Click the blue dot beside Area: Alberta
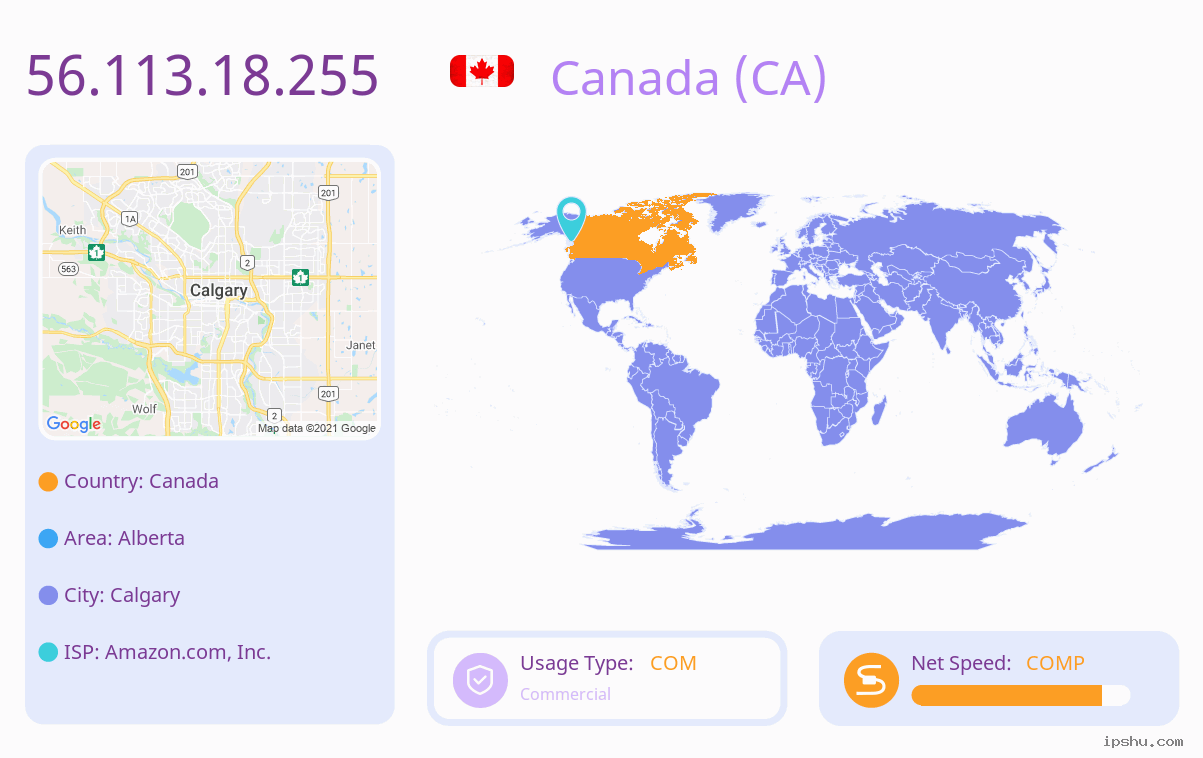This screenshot has width=1203, height=758. 48,539
